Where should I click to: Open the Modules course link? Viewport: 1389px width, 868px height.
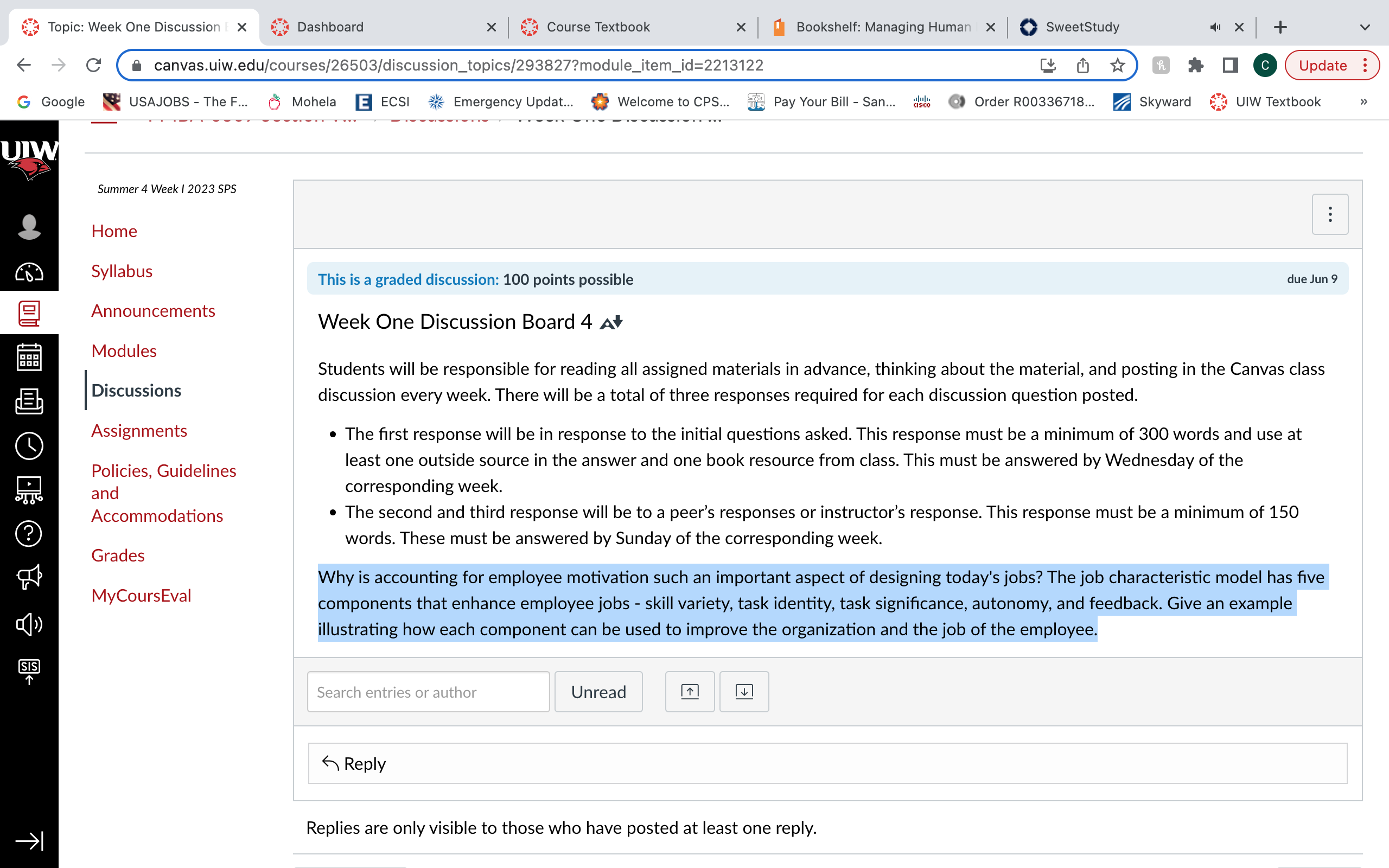pyautogui.click(x=124, y=351)
